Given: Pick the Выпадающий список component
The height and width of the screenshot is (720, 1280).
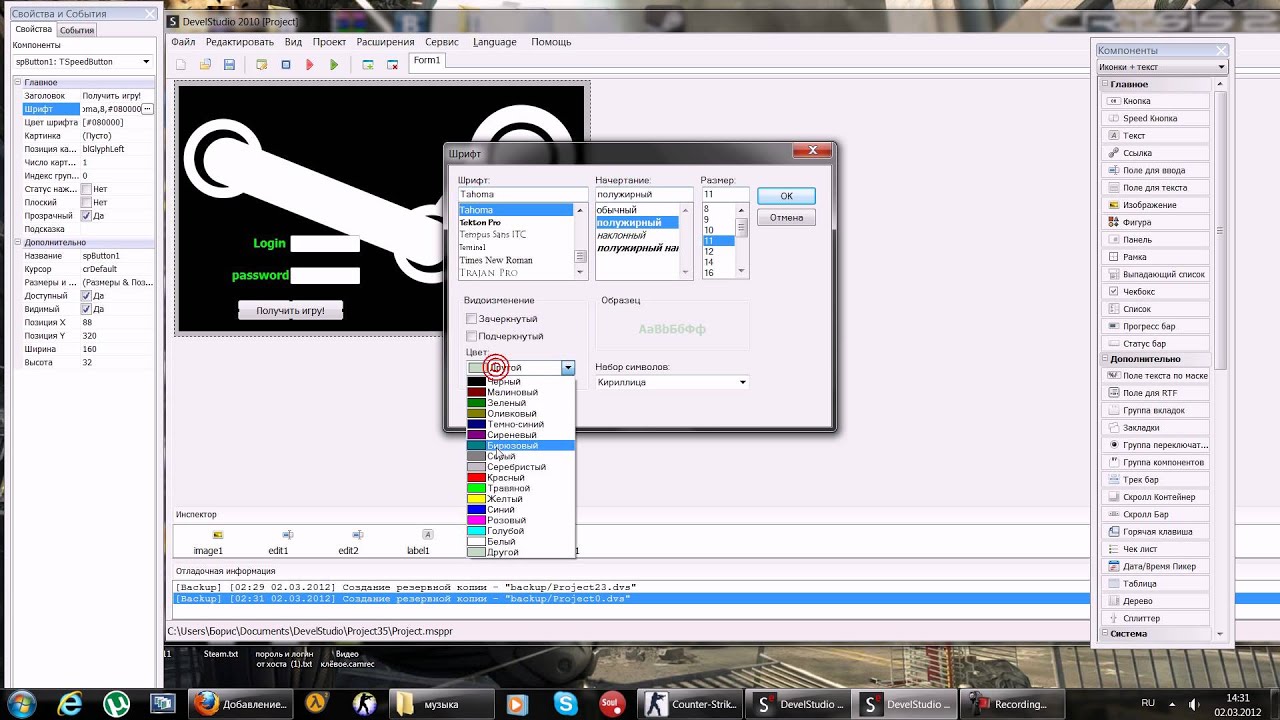Looking at the screenshot, I should [1156, 274].
